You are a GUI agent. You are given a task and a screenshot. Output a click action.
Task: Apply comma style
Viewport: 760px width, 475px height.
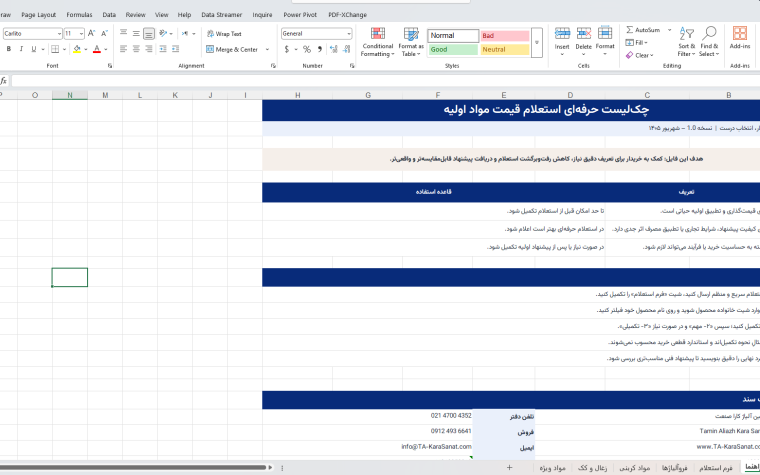[x=319, y=49]
